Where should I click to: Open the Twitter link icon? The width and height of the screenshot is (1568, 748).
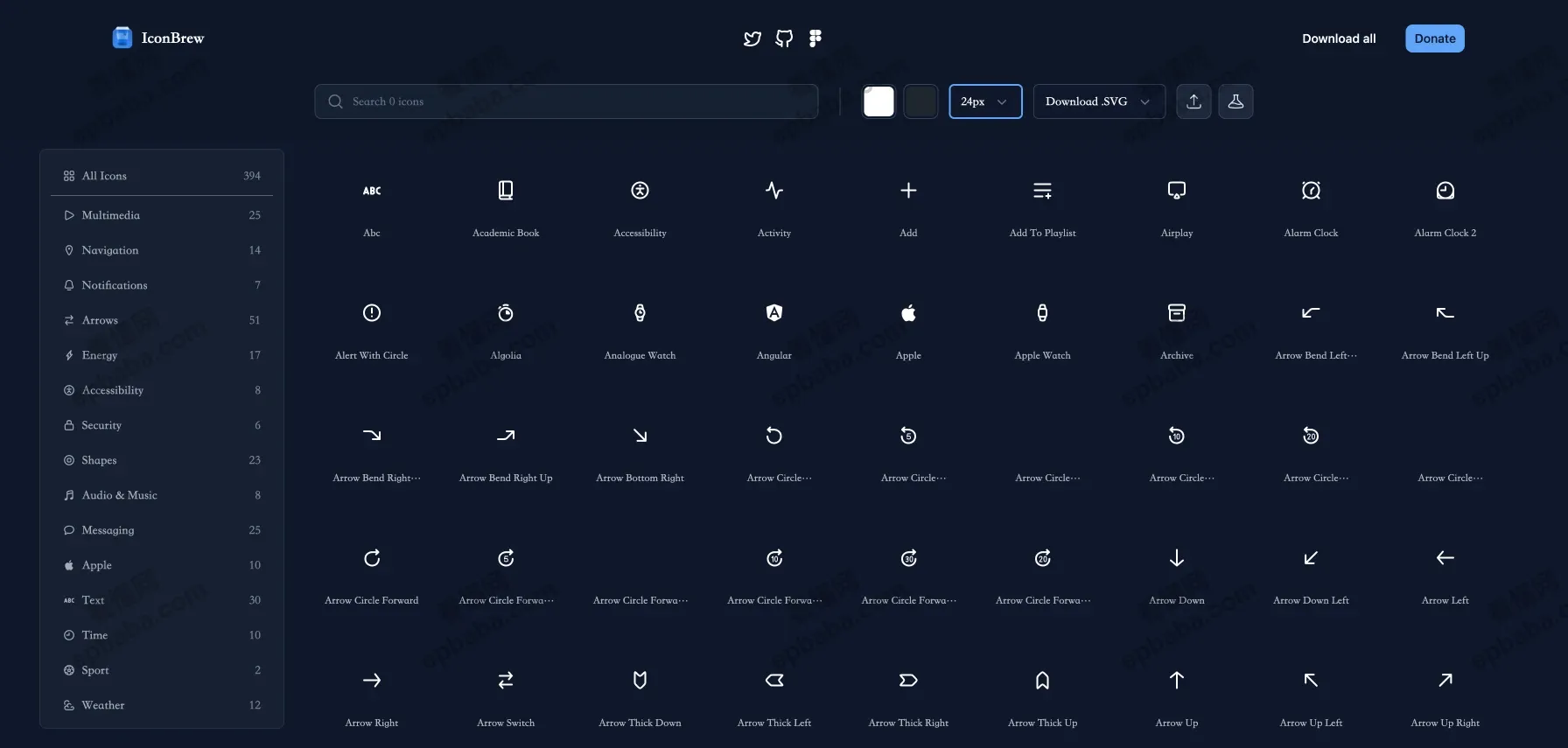tap(752, 38)
